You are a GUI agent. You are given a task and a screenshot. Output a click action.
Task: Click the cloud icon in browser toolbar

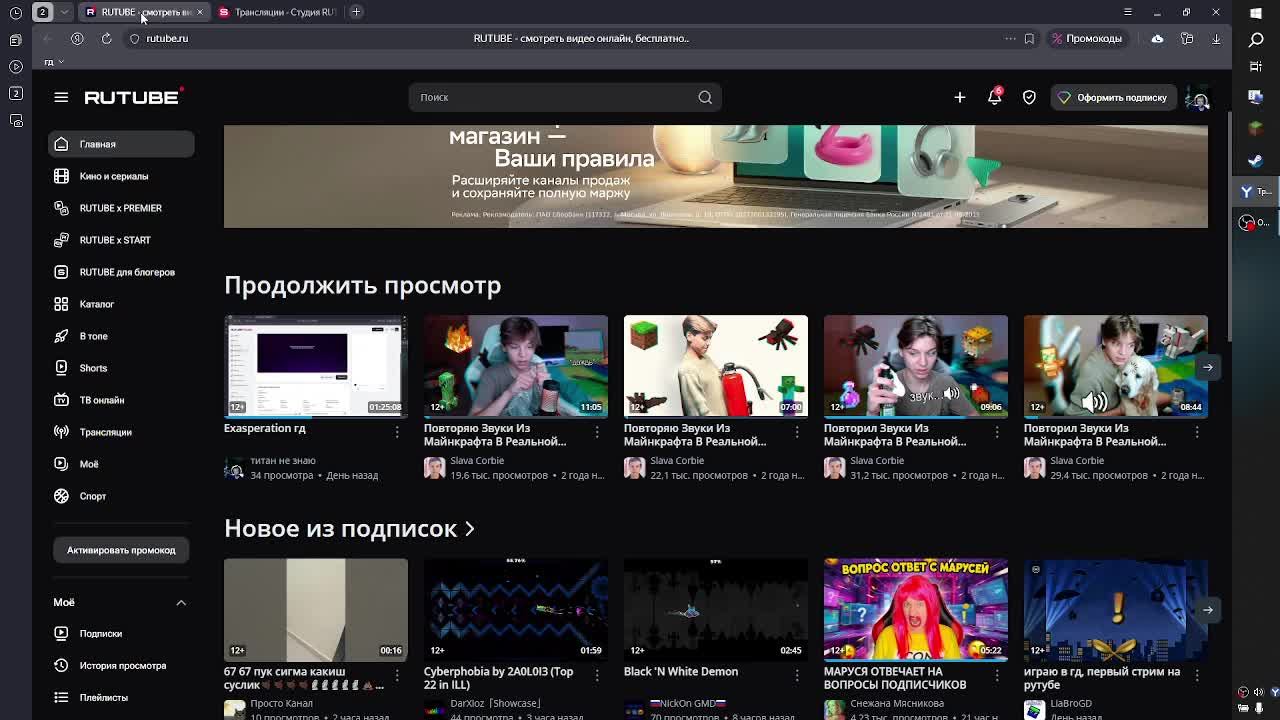click(1157, 38)
